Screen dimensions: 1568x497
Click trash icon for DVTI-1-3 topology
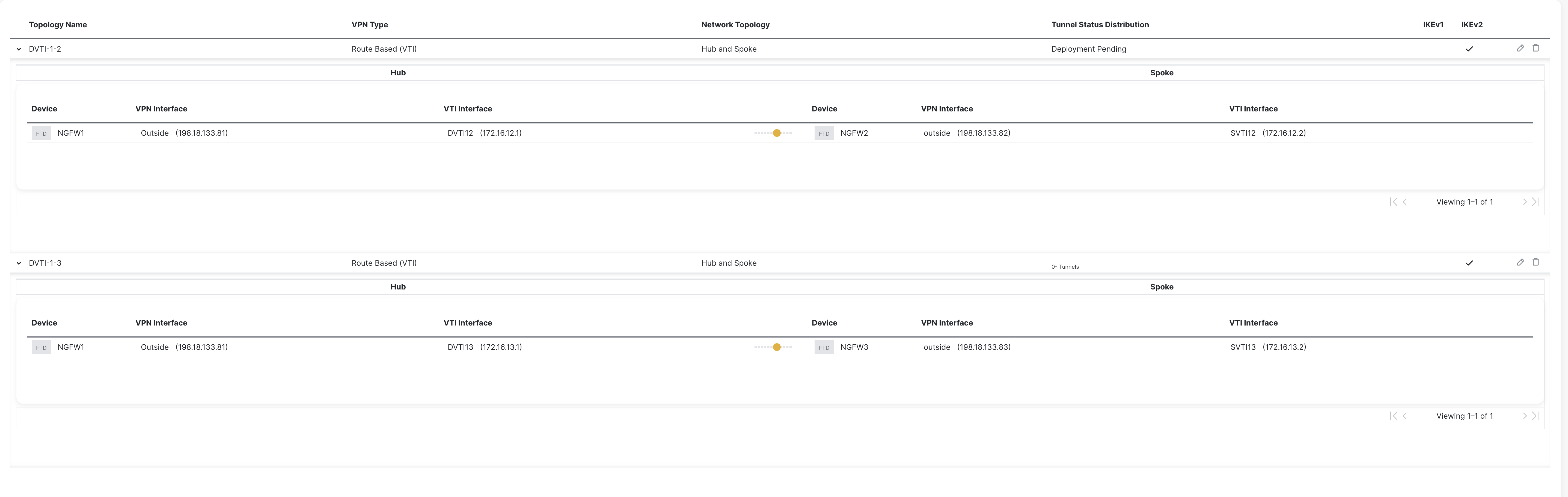(1536, 262)
